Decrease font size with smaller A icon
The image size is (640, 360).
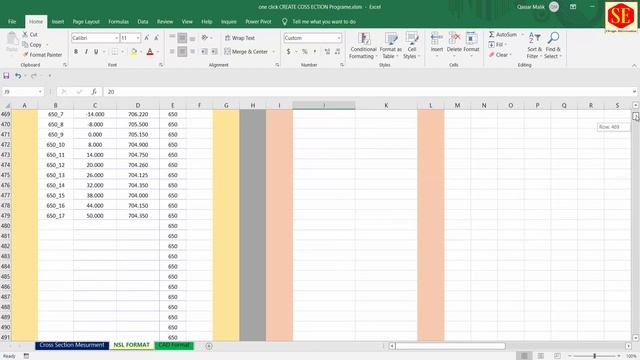(156, 38)
